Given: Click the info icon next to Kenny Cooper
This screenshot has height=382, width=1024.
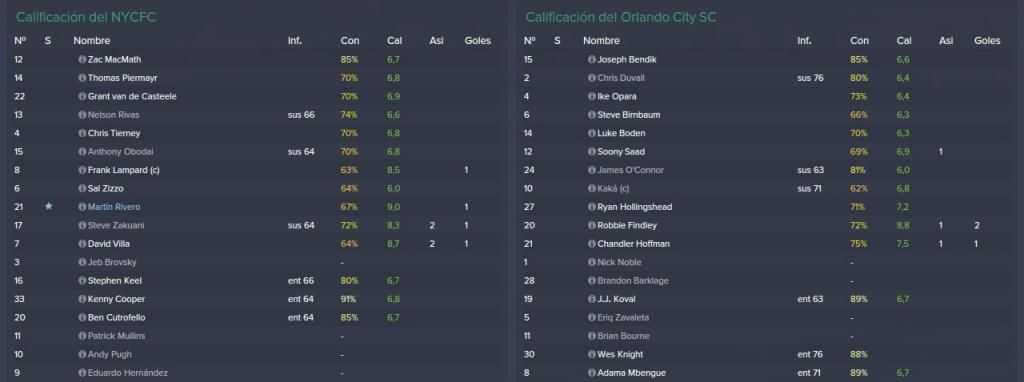Looking at the screenshot, I should pos(82,299).
